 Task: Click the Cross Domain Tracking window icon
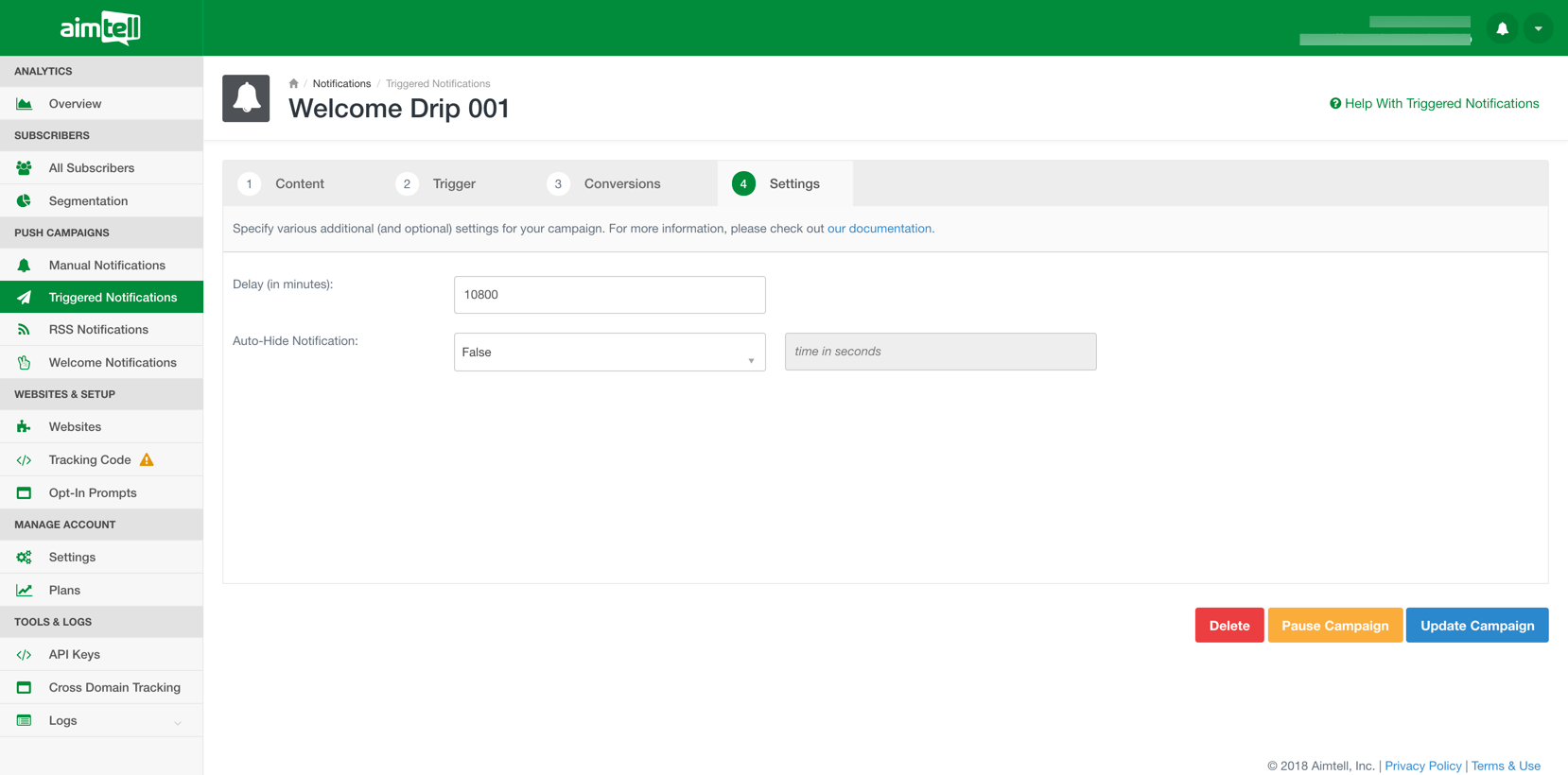tap(24, 688)
